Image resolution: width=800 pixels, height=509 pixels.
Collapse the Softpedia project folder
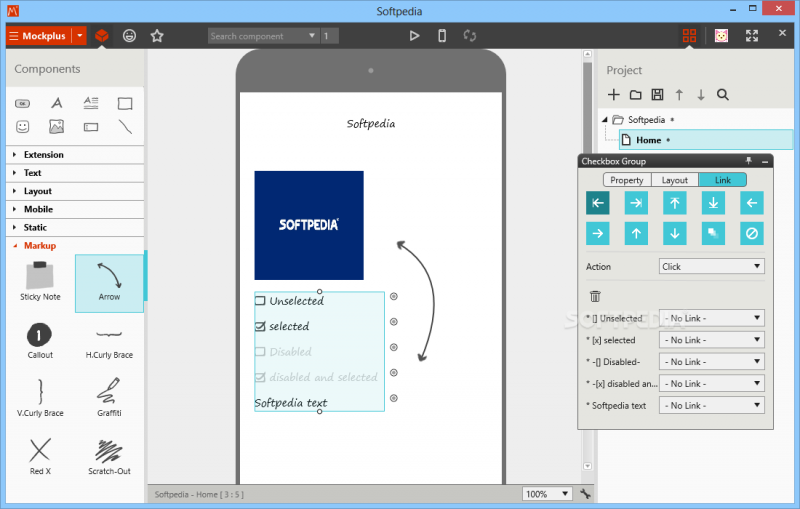coord(605,119)
